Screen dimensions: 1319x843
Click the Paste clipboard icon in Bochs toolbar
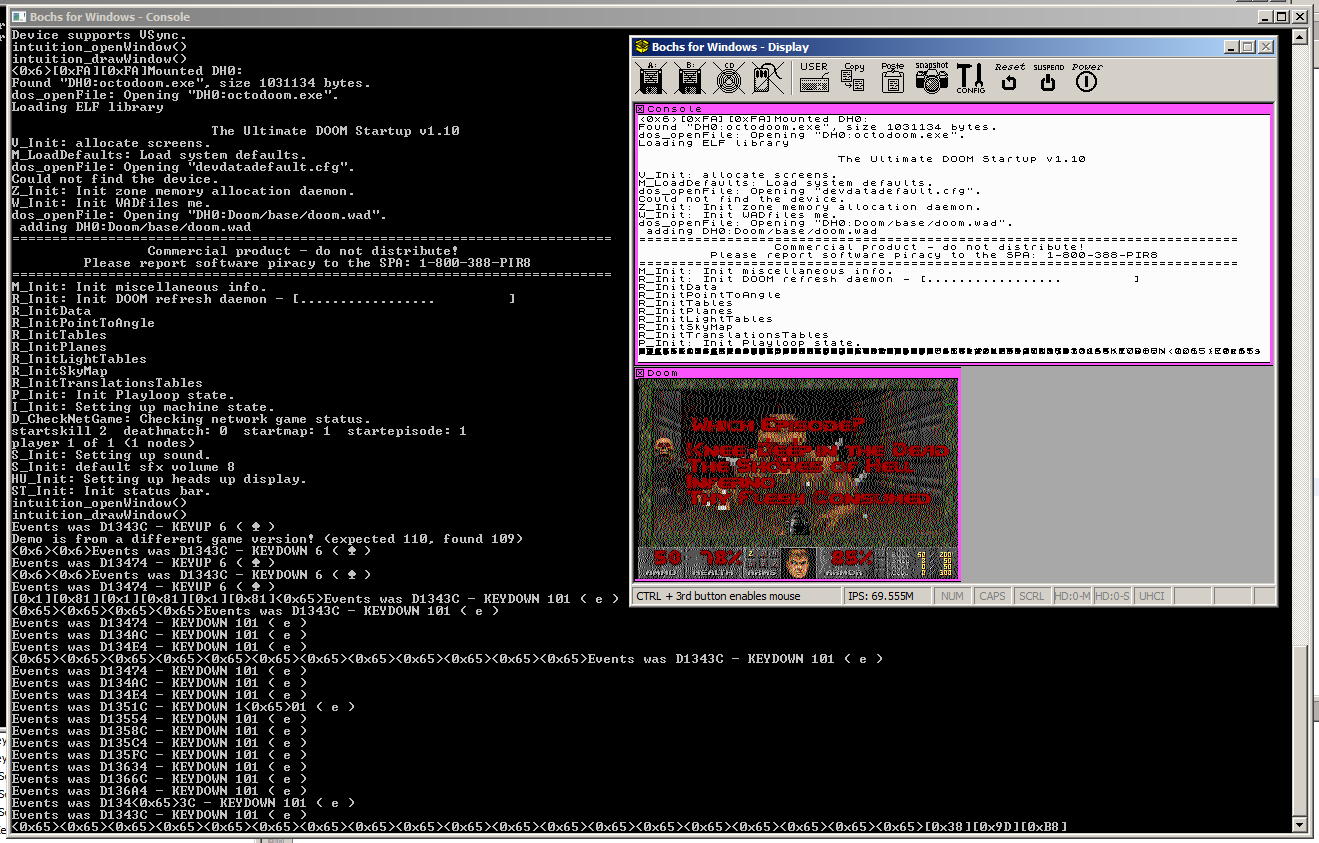pos(892,77)
